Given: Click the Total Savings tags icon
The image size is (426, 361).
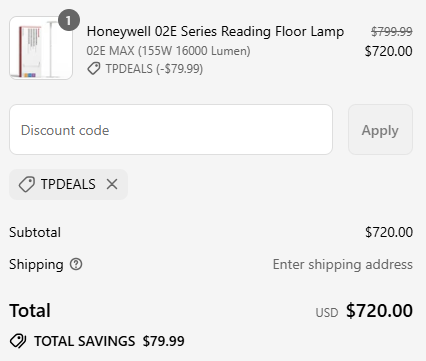Looking at the screenshot, I should tap(18, 341).
